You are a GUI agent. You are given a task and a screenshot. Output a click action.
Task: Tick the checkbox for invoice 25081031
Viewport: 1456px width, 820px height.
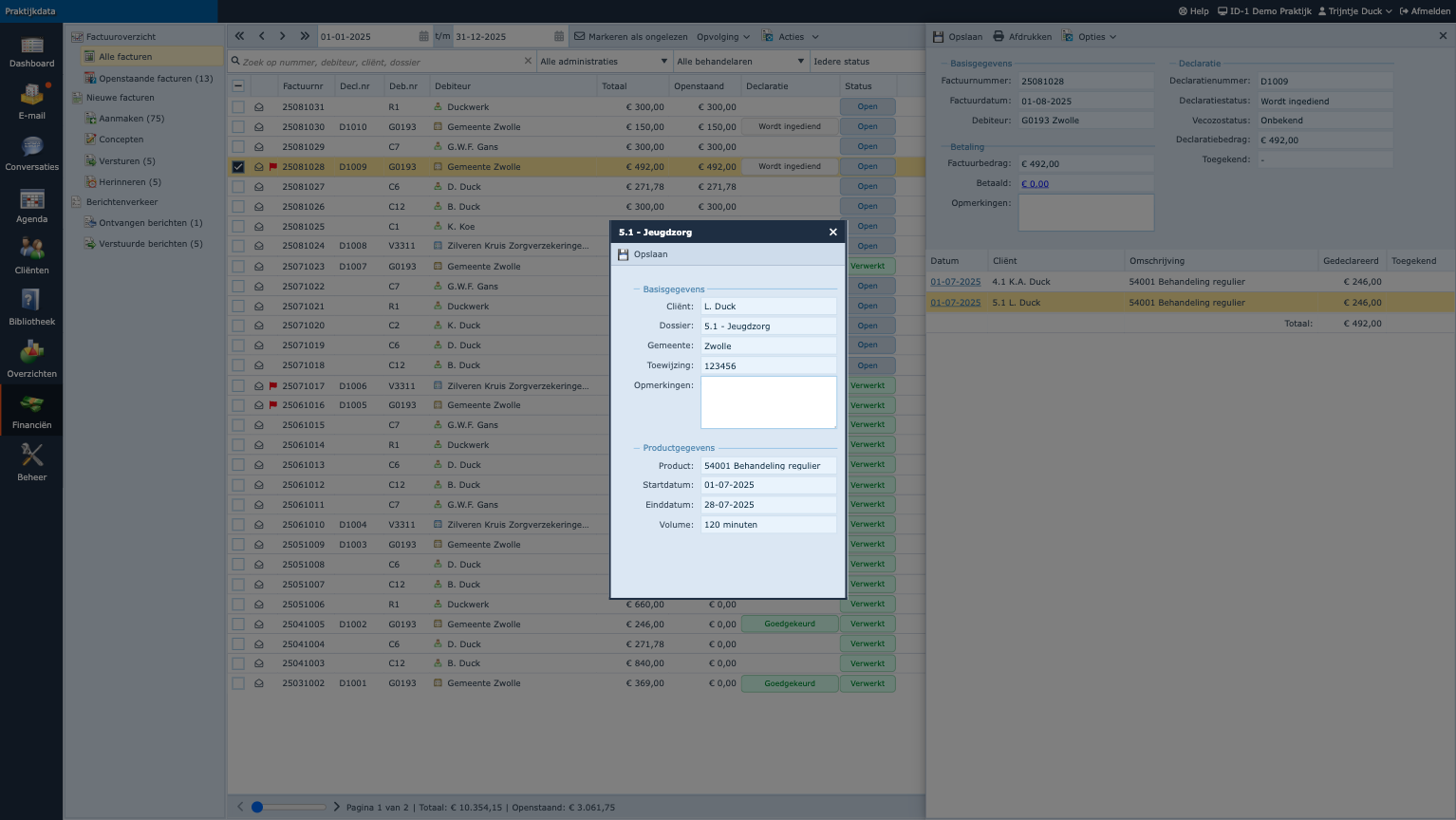tap(238, 107)
